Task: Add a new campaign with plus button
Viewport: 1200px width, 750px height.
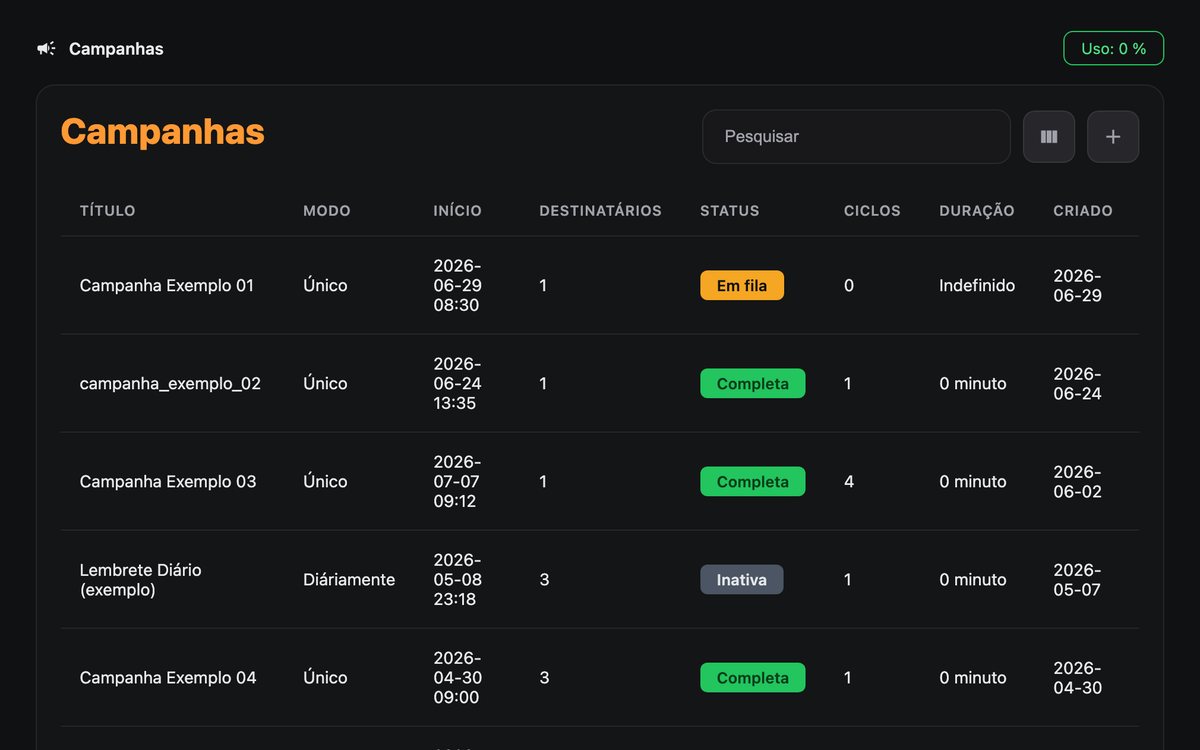Action: click(x=1113, y=136)
